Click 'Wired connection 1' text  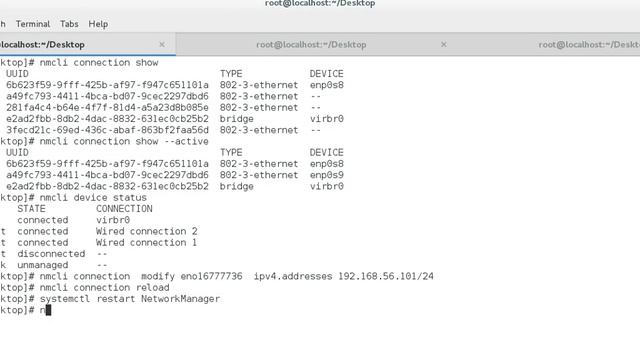point(146,242)
